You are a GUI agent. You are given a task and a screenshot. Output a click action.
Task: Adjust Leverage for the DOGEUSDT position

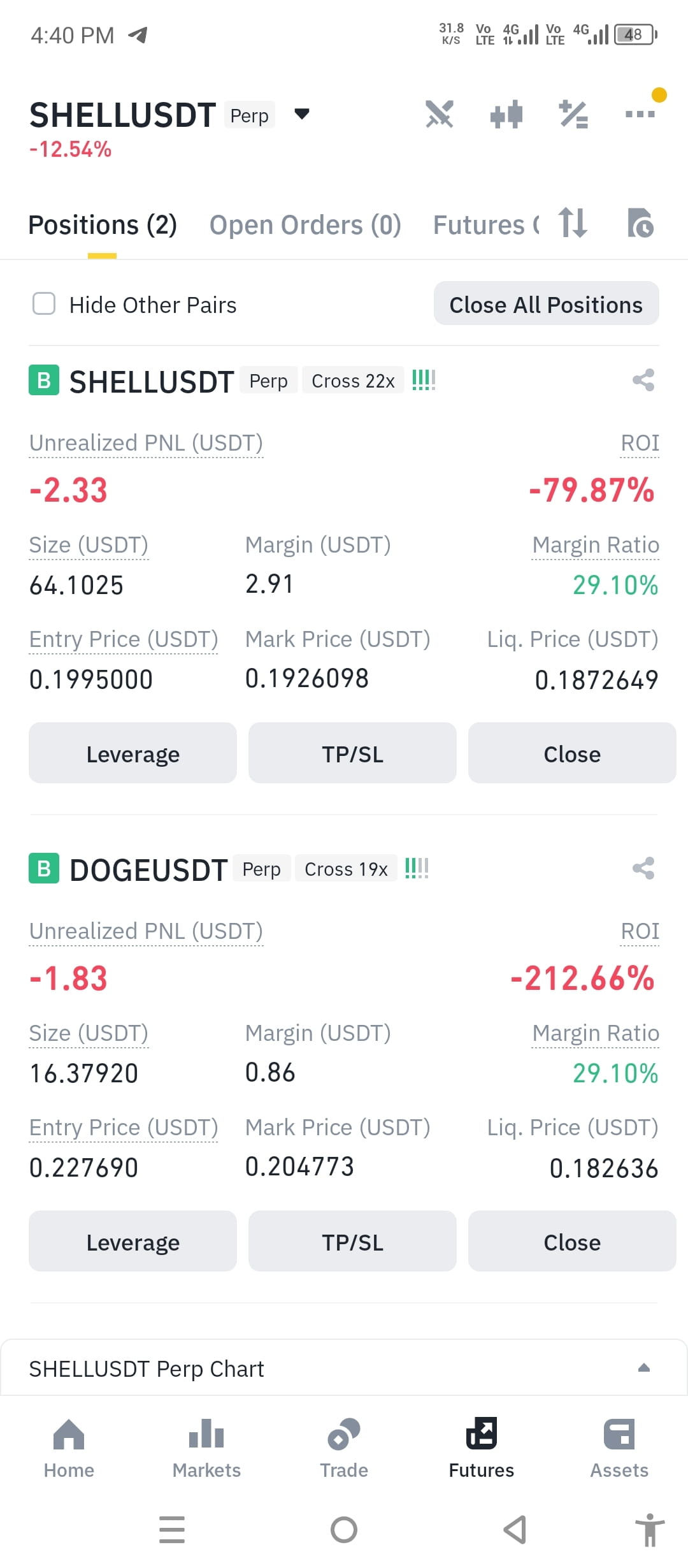tap(133, 1241)
